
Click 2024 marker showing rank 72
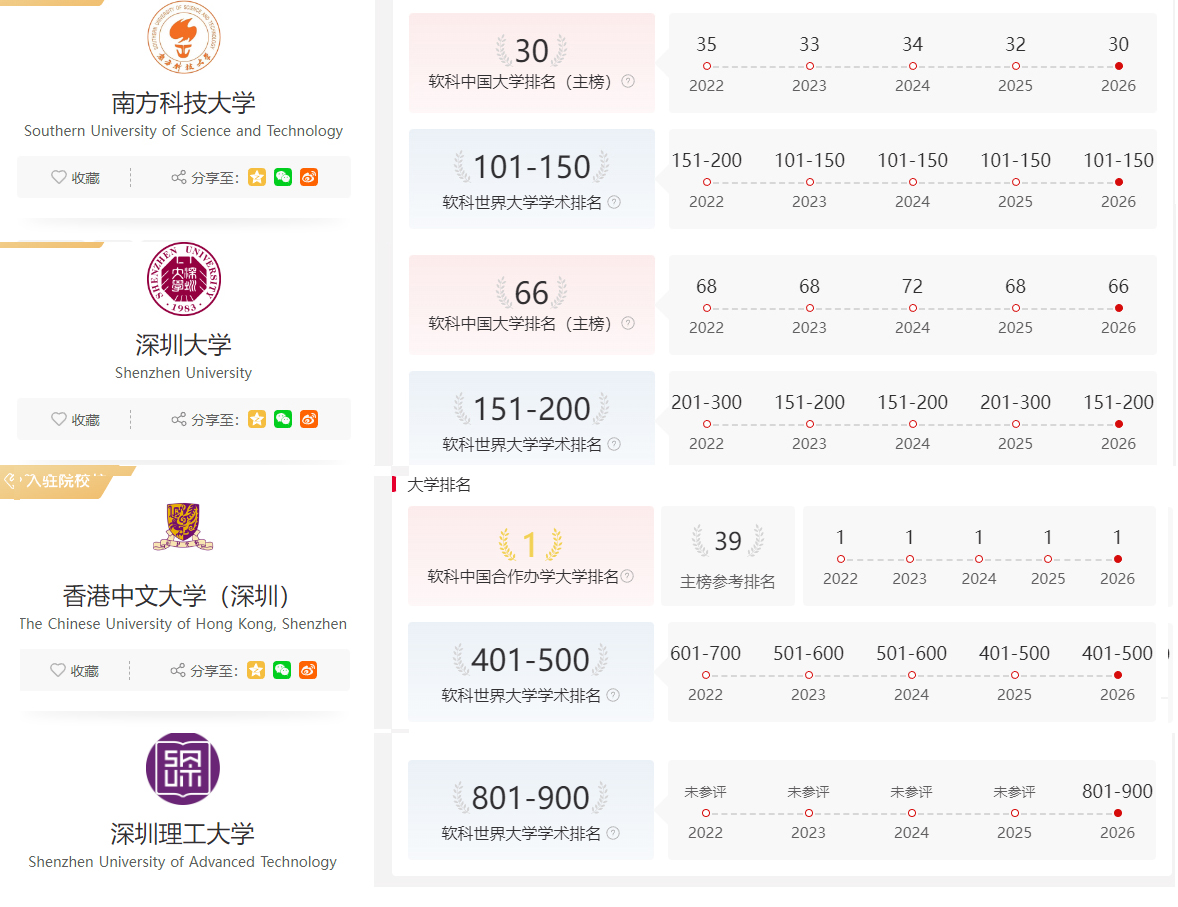(x=913, y=308)
